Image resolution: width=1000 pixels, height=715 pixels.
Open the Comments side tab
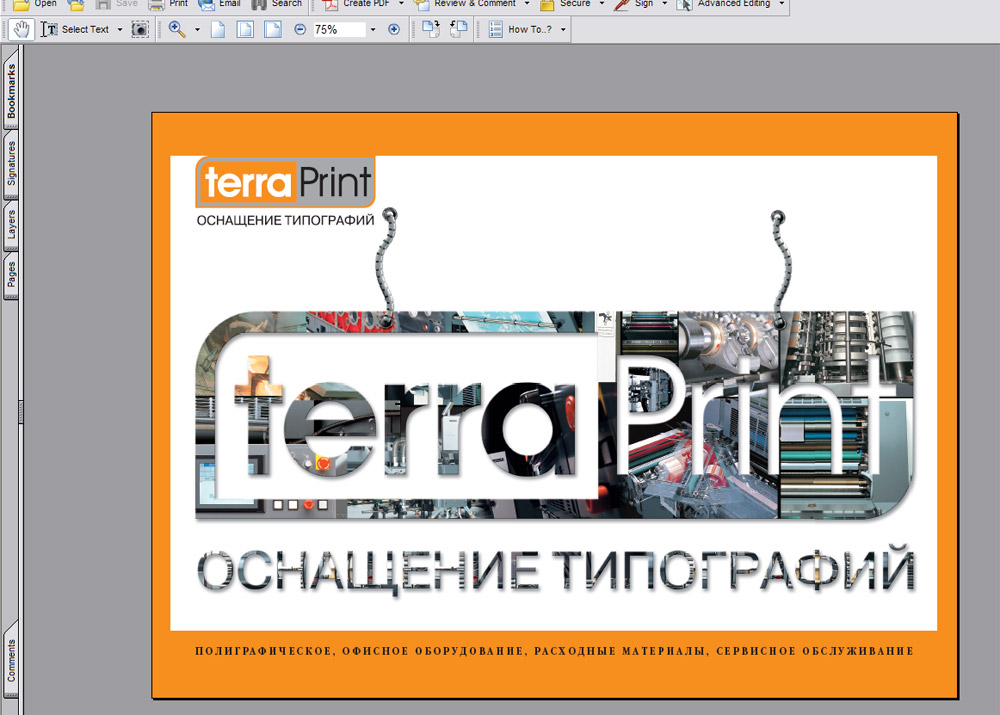(x=11, y=660)
